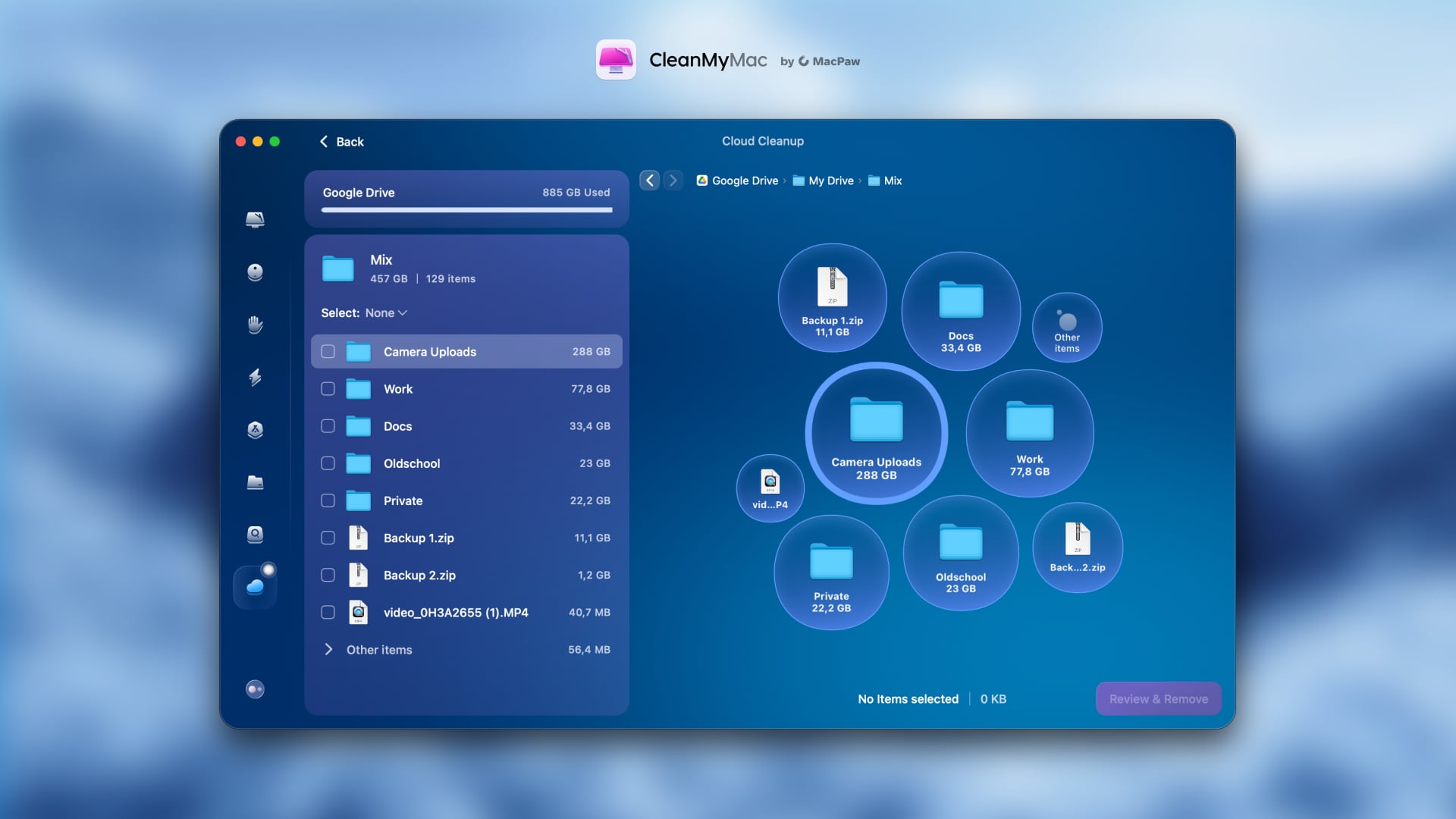Image resolution: width=1456 pixels, height=819 pixels.
Task: Select the Backup 1.zip checkbox
Action: 328,538
